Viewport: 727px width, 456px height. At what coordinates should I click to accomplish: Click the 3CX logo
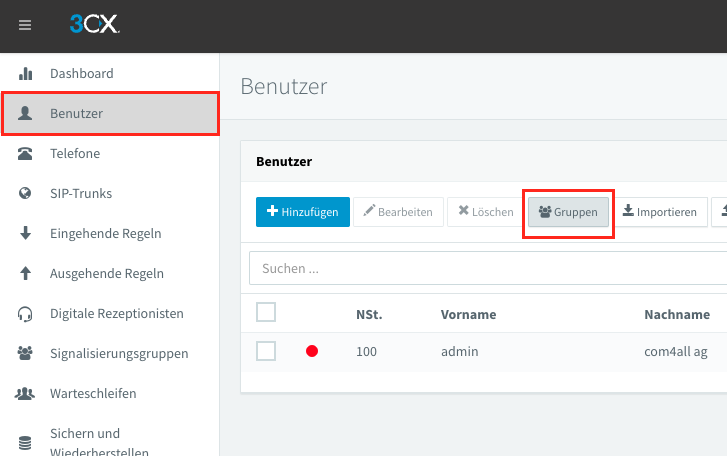(x=95, y=25)
